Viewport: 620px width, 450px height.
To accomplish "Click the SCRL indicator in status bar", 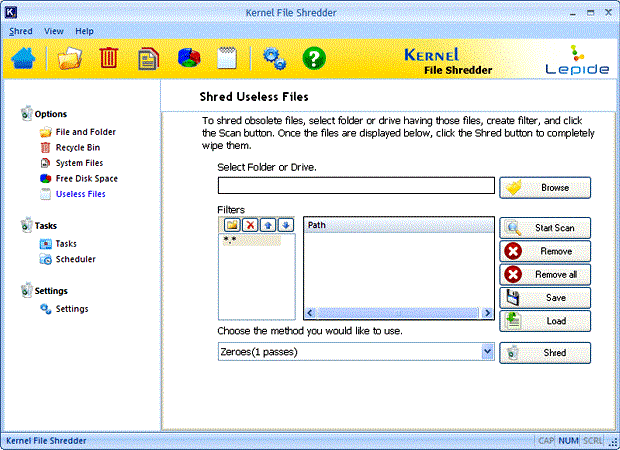I will coord(593,441).
